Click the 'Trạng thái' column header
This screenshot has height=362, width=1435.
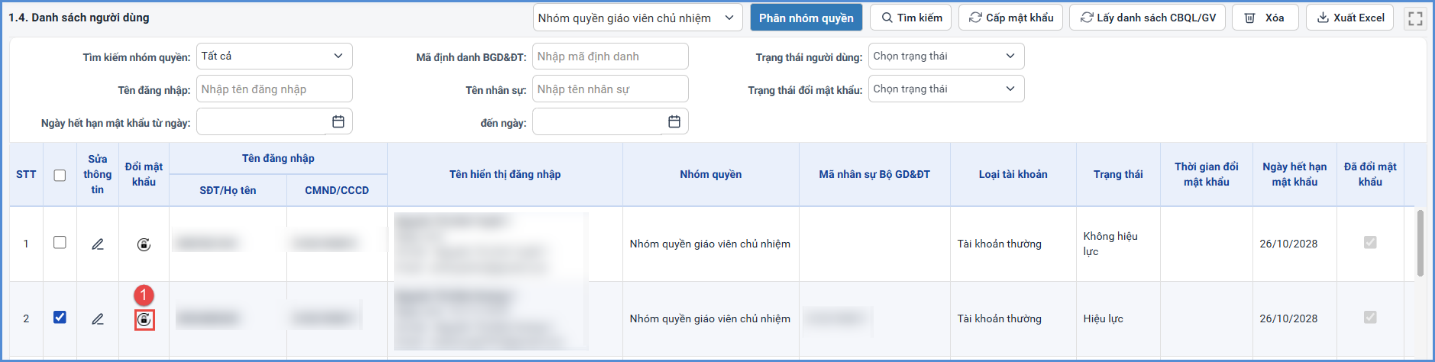point(1118,174)
